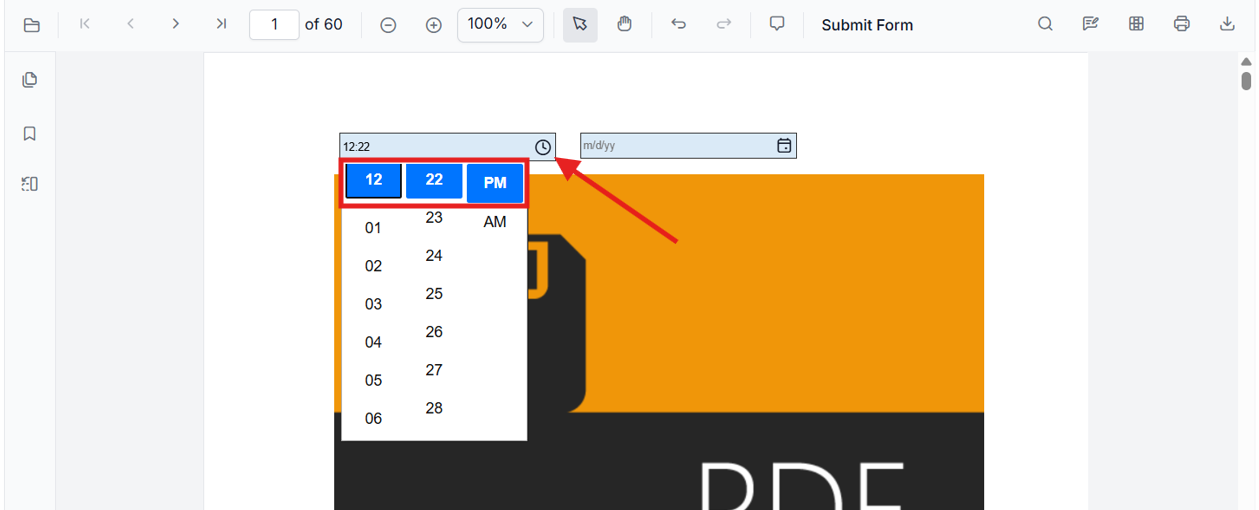
Task: Jump to last page
Action: (221, 24)
